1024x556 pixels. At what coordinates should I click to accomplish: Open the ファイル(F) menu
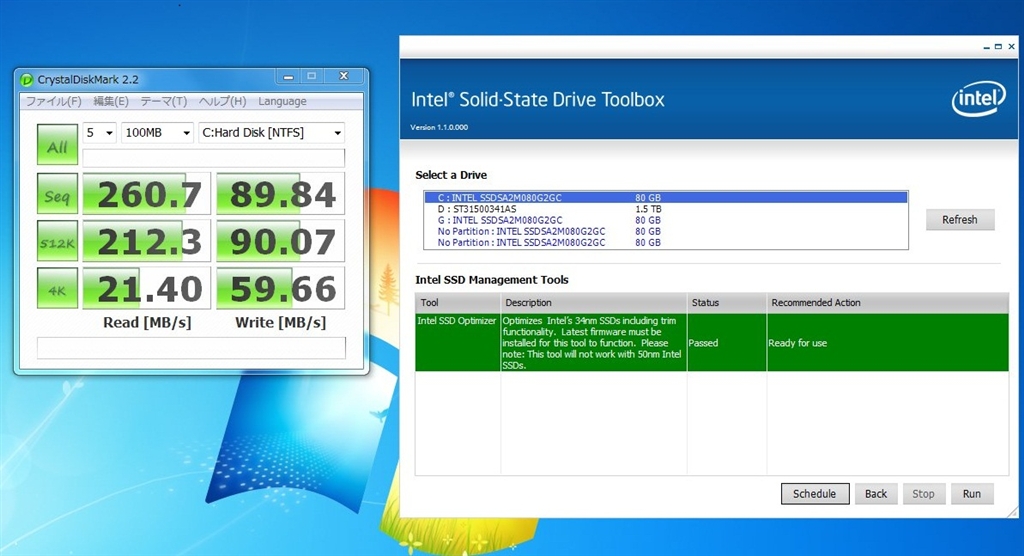(x=54, y=101)
